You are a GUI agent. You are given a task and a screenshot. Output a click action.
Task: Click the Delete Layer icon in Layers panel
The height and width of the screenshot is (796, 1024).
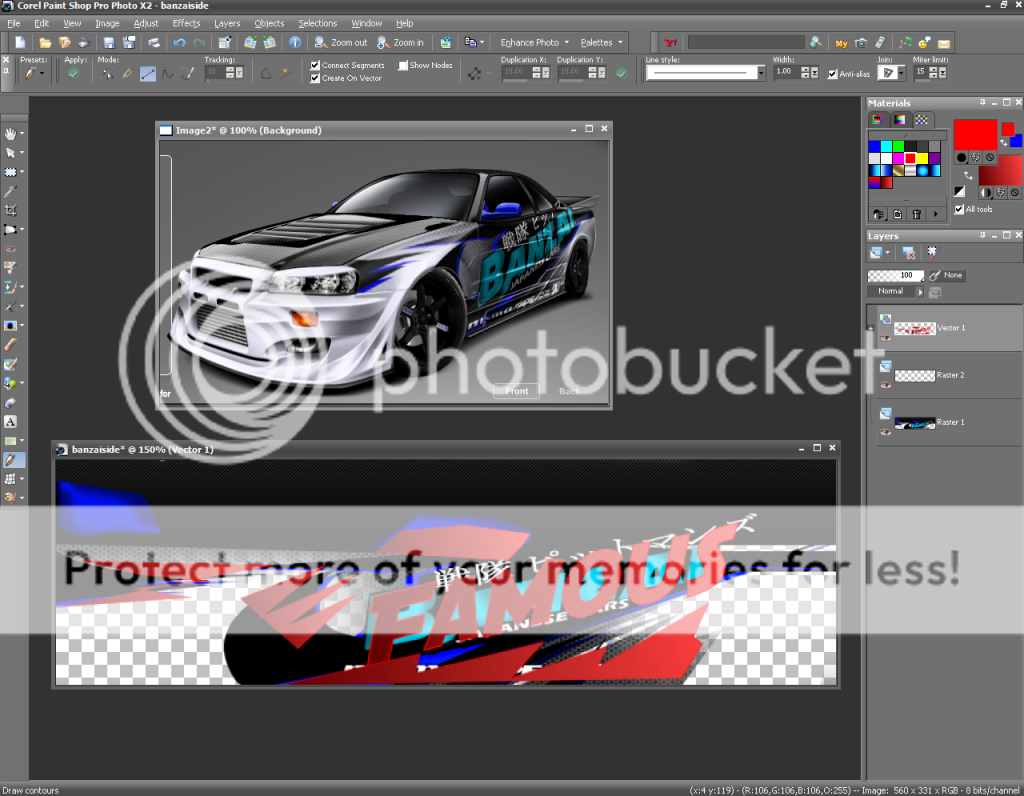pos(908,253)
